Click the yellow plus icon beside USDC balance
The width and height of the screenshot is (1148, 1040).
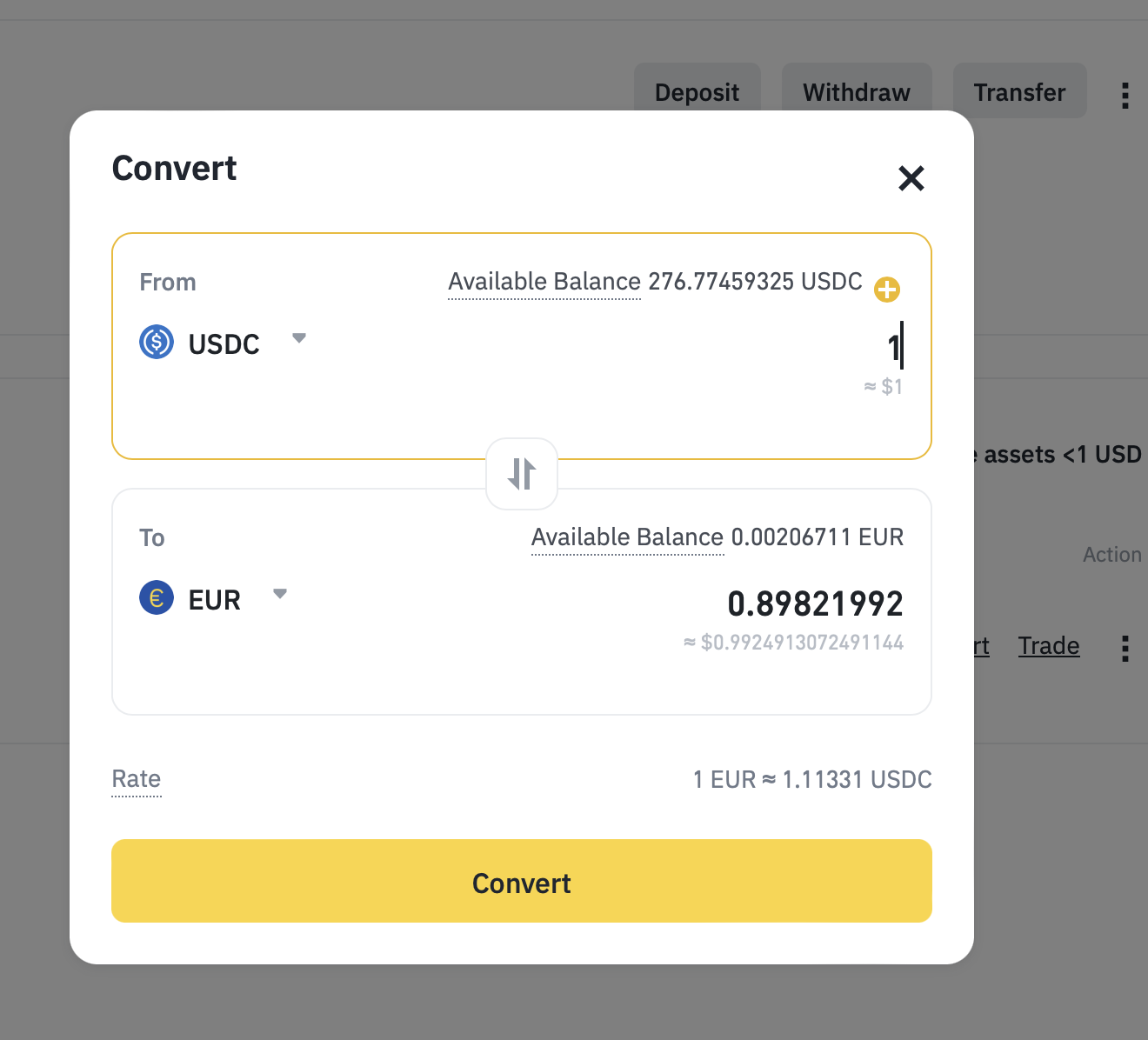(886, 290)
